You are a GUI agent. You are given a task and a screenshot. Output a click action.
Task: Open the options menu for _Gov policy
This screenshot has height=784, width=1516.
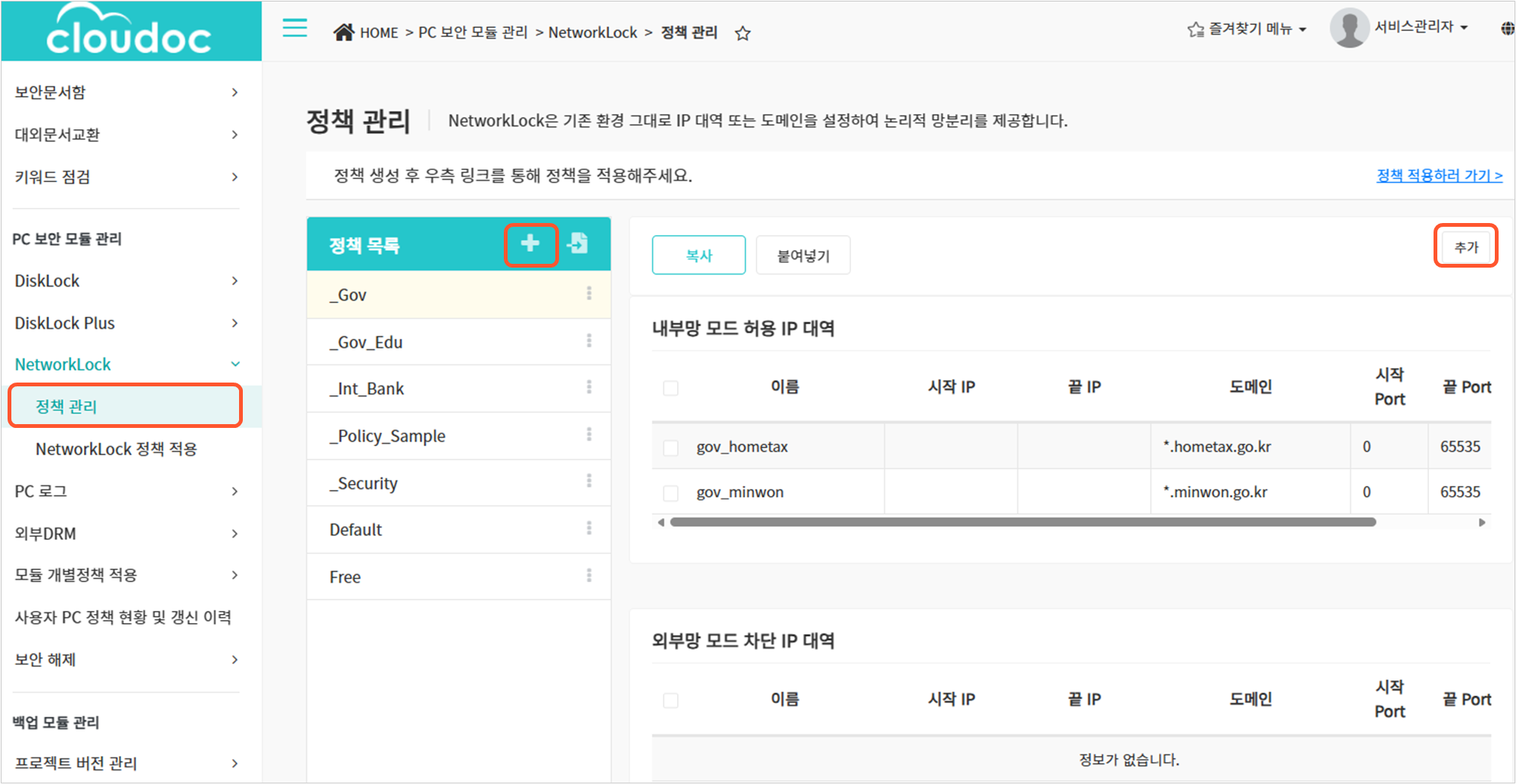pyautogui.click(x=589, y=294)
